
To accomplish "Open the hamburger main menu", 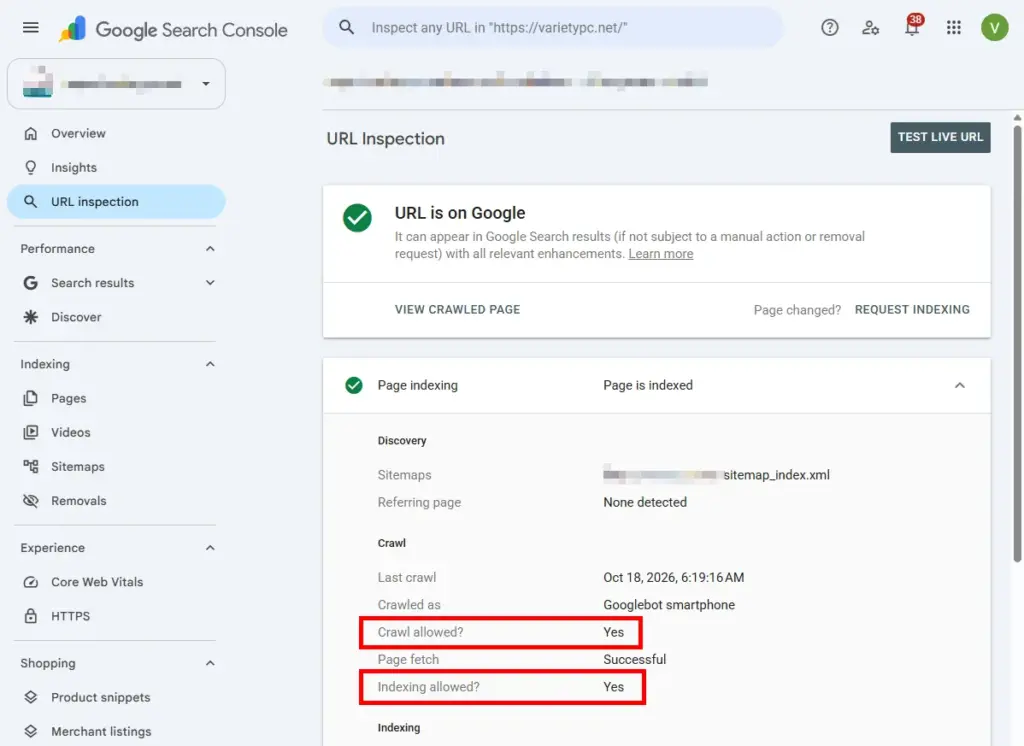I will 31,27.
